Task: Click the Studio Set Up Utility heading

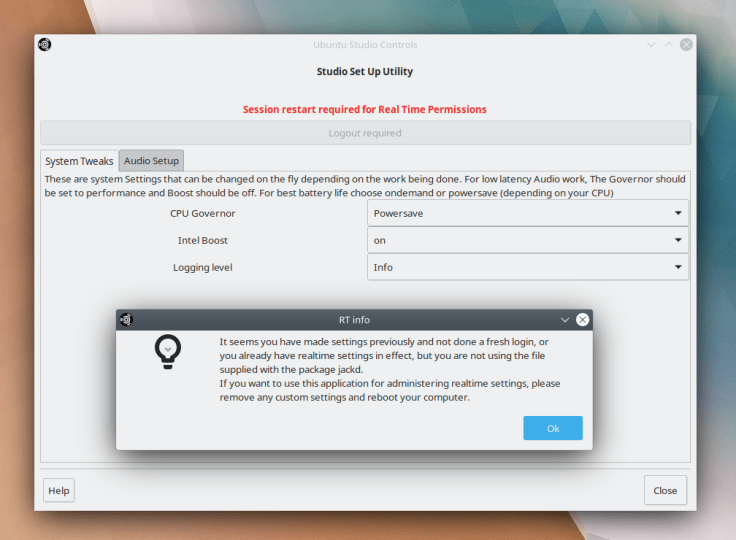Action: [365, 72]
